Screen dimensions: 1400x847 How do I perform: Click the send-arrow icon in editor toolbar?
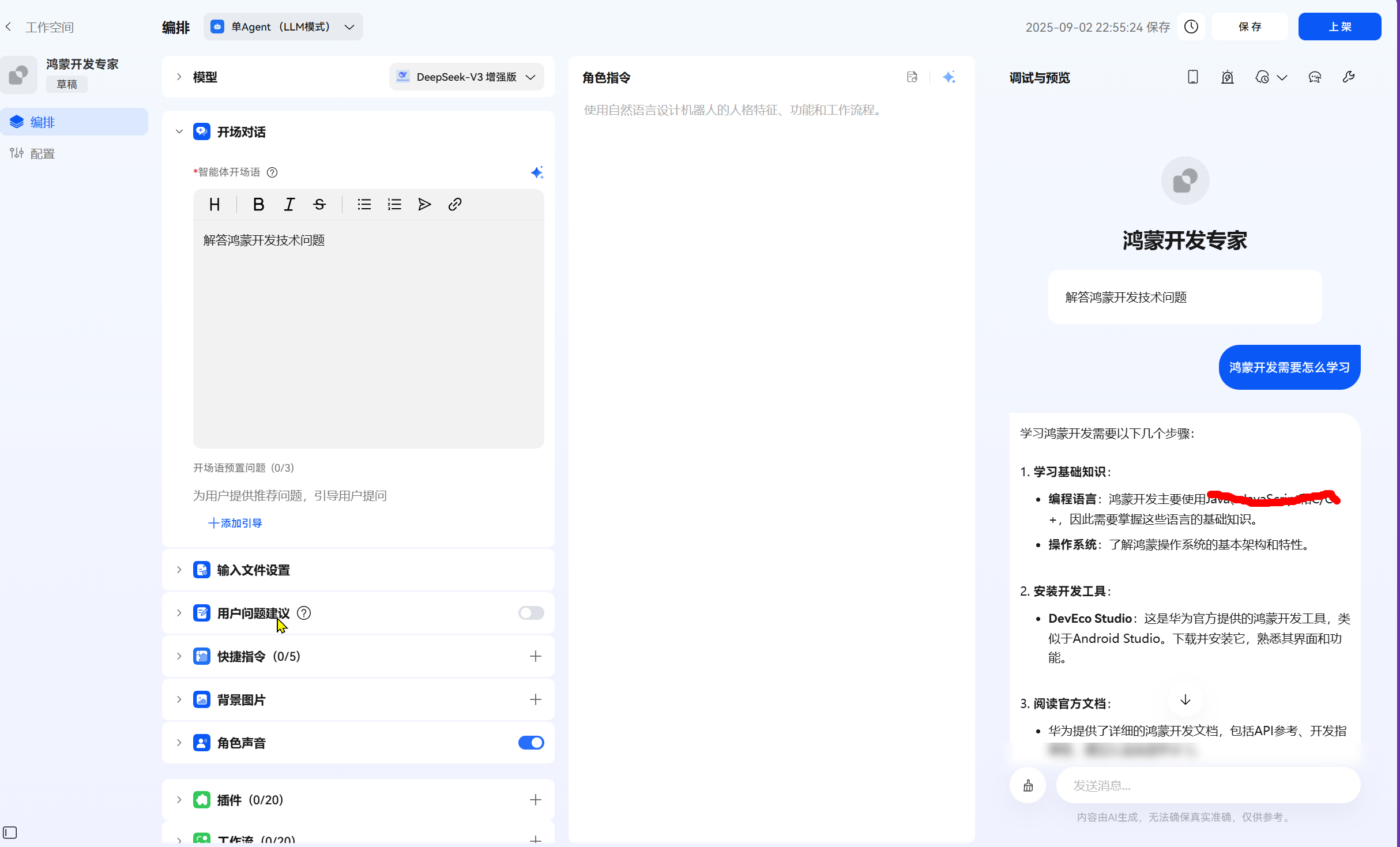click(424, 205)
